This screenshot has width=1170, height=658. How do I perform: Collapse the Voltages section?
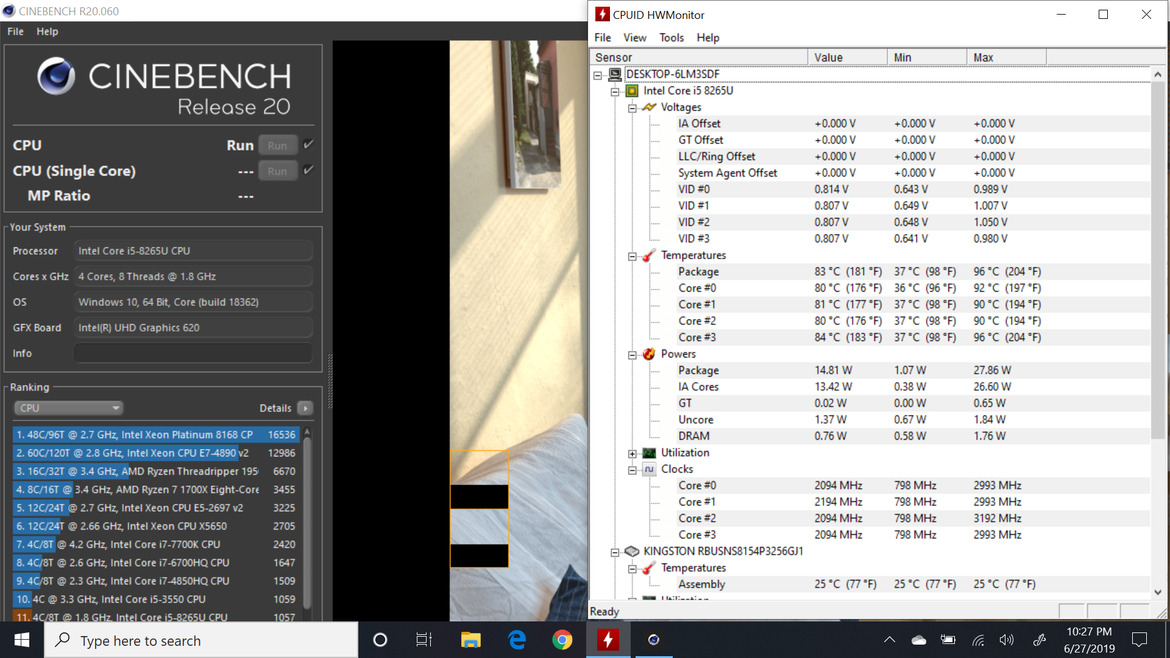tap(632, 107)
